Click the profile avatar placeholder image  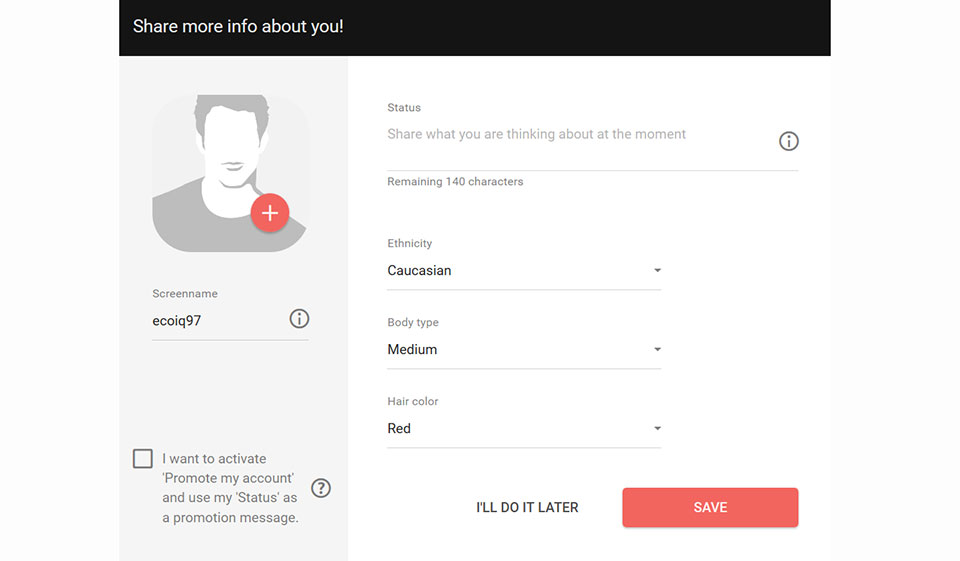point(220,160)
